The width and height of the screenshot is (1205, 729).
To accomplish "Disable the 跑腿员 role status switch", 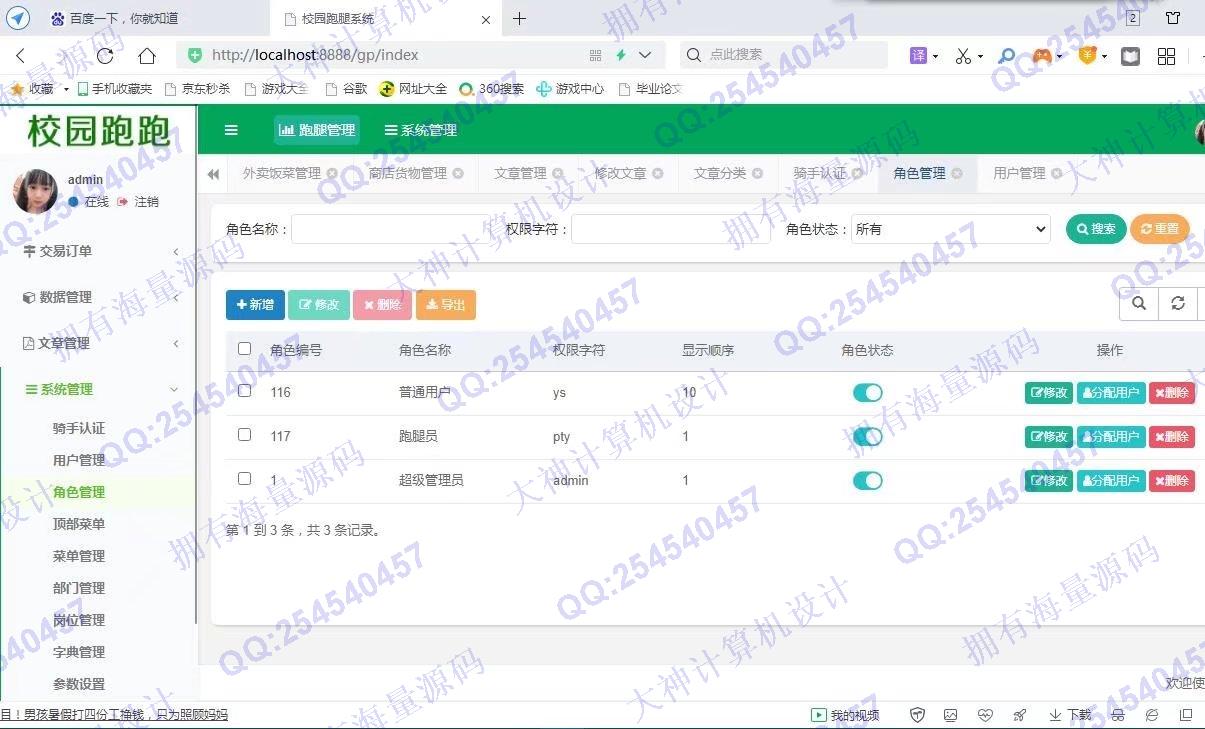I will click(867, 437).
